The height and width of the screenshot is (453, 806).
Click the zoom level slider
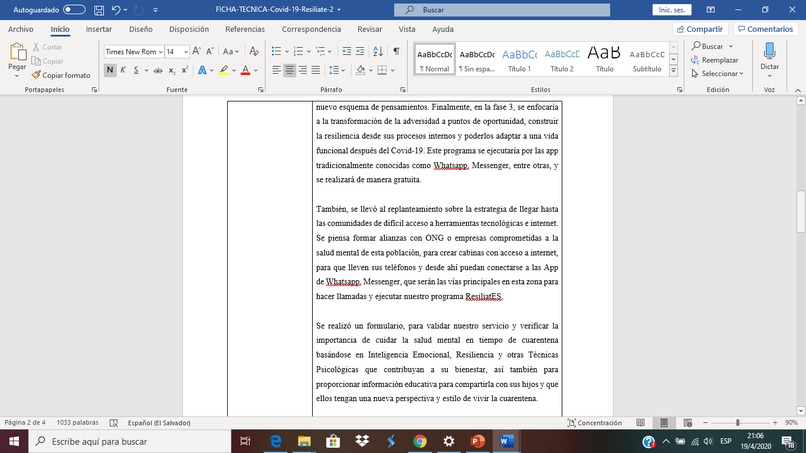(740, 423)
